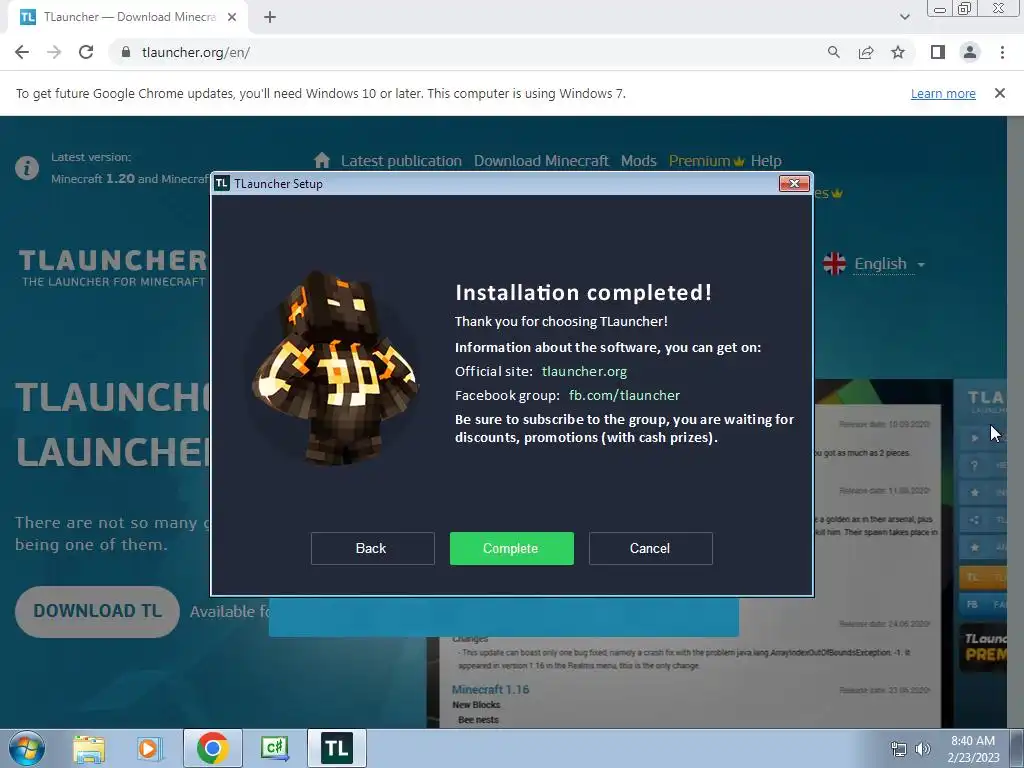Open the Chrome profile avatar
The height and width of the screenshot is (768, 1024).
[970, 52]
